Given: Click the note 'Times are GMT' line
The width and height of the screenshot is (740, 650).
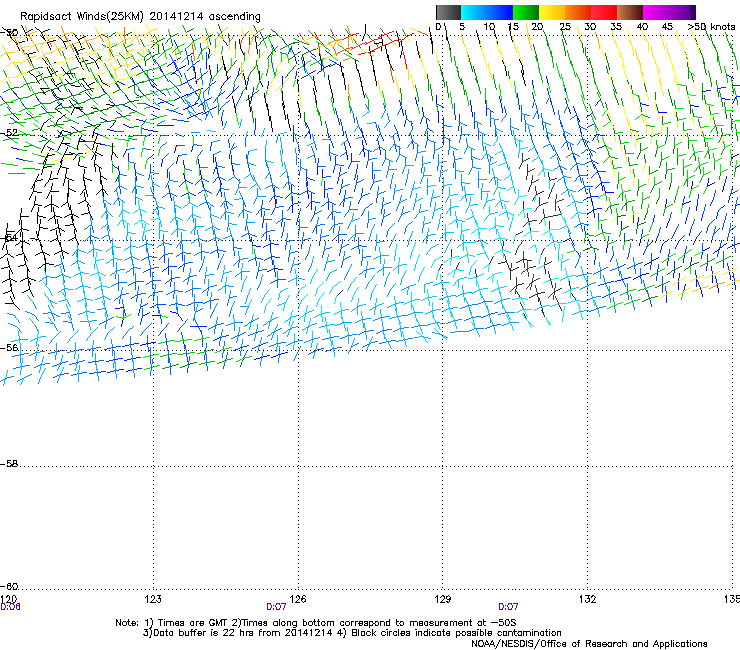Looking at the screenshot, I should [x=315, y=623].
